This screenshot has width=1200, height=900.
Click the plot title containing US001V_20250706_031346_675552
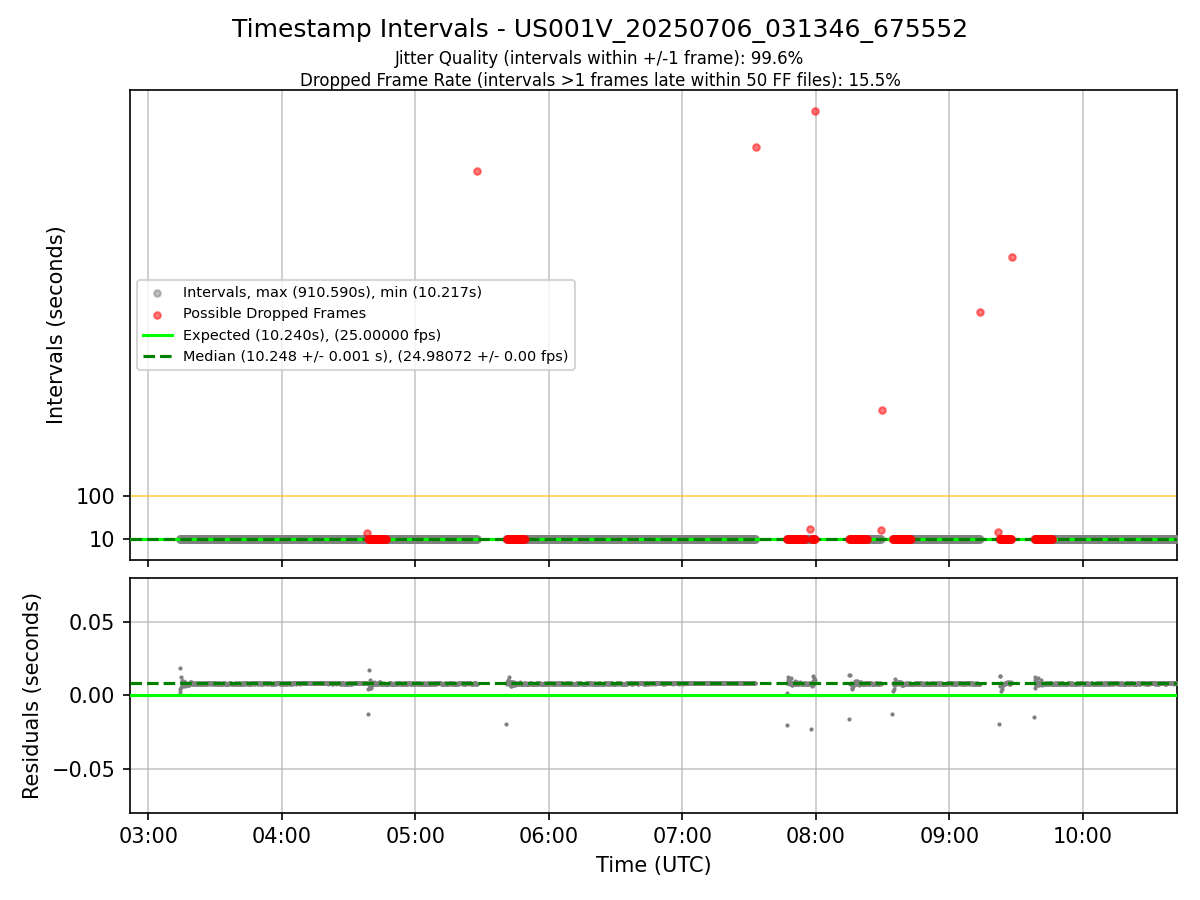pyautogui.click(x=600, y=29)
